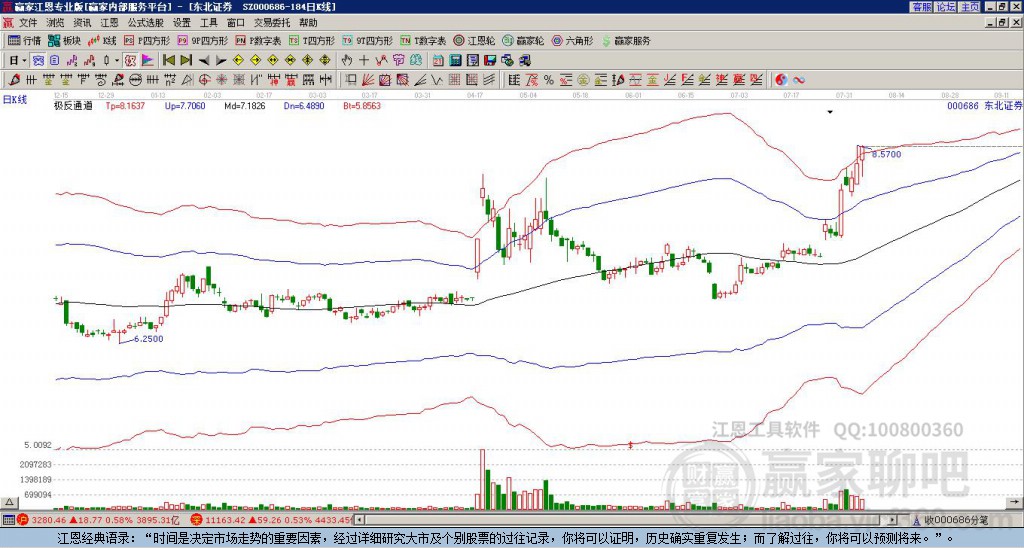
Task: Click the save floppy-disk icon
Action: coord(490,61)
